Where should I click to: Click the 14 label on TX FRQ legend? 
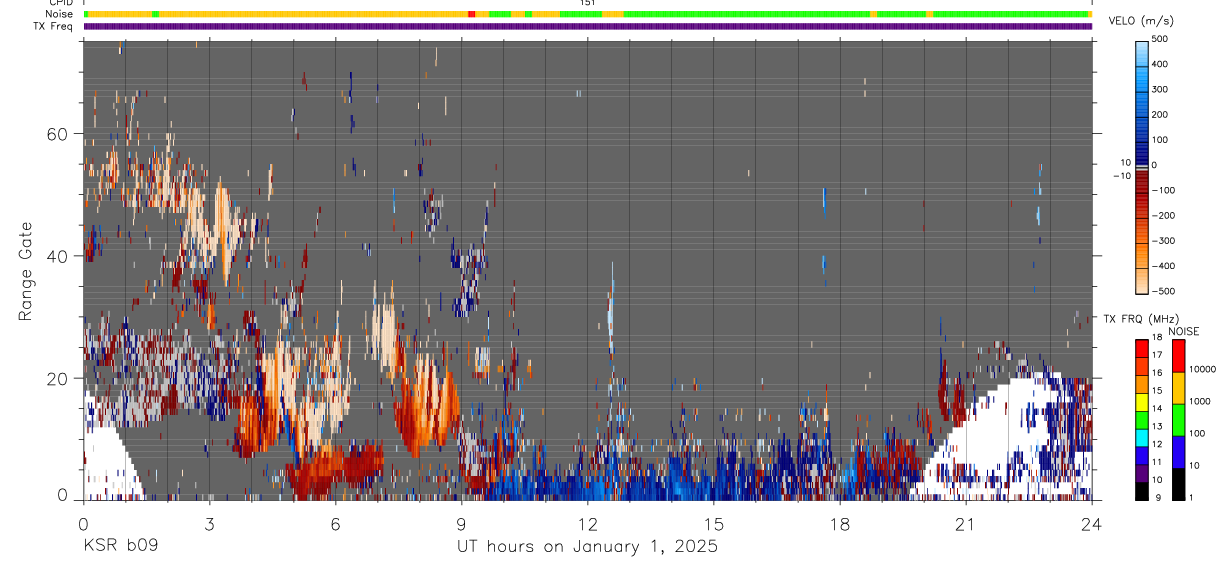(x=1159, y=410)
